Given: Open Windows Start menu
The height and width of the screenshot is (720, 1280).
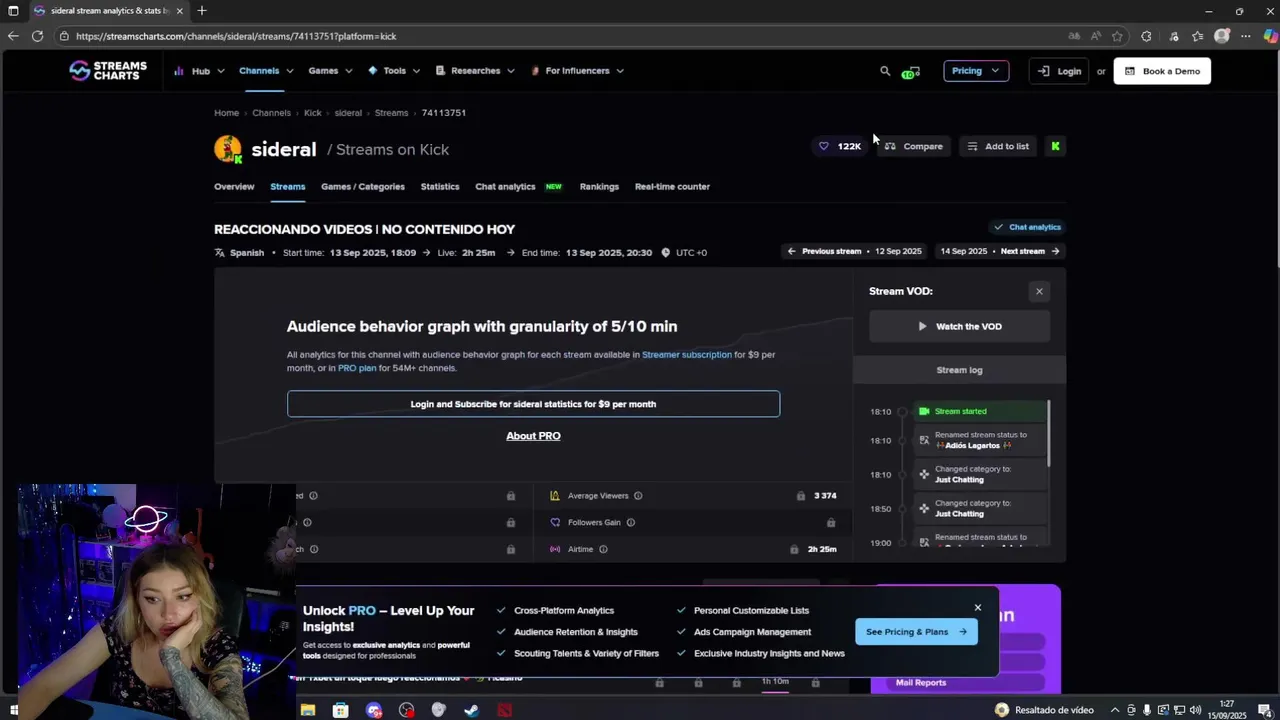Looking at the screenshot, I should tap(14, 710).
